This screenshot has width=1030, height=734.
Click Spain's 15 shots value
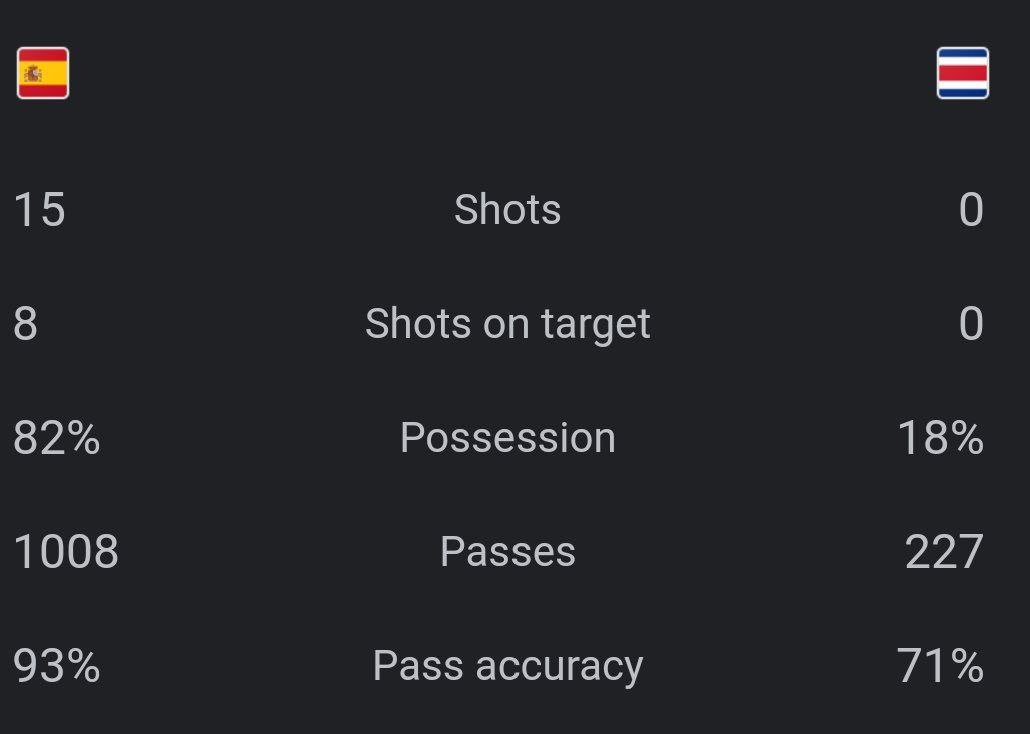pyautogui.click(x=39, y=210)
